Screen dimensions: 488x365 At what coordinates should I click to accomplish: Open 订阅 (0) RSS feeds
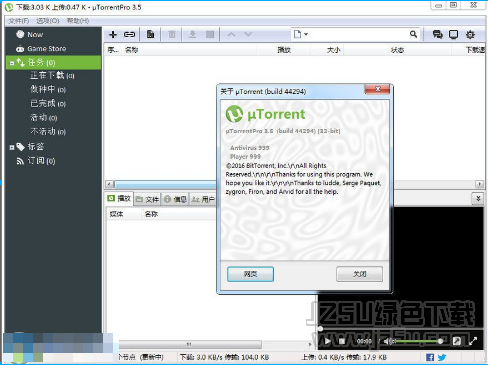(x=41, y=161)
